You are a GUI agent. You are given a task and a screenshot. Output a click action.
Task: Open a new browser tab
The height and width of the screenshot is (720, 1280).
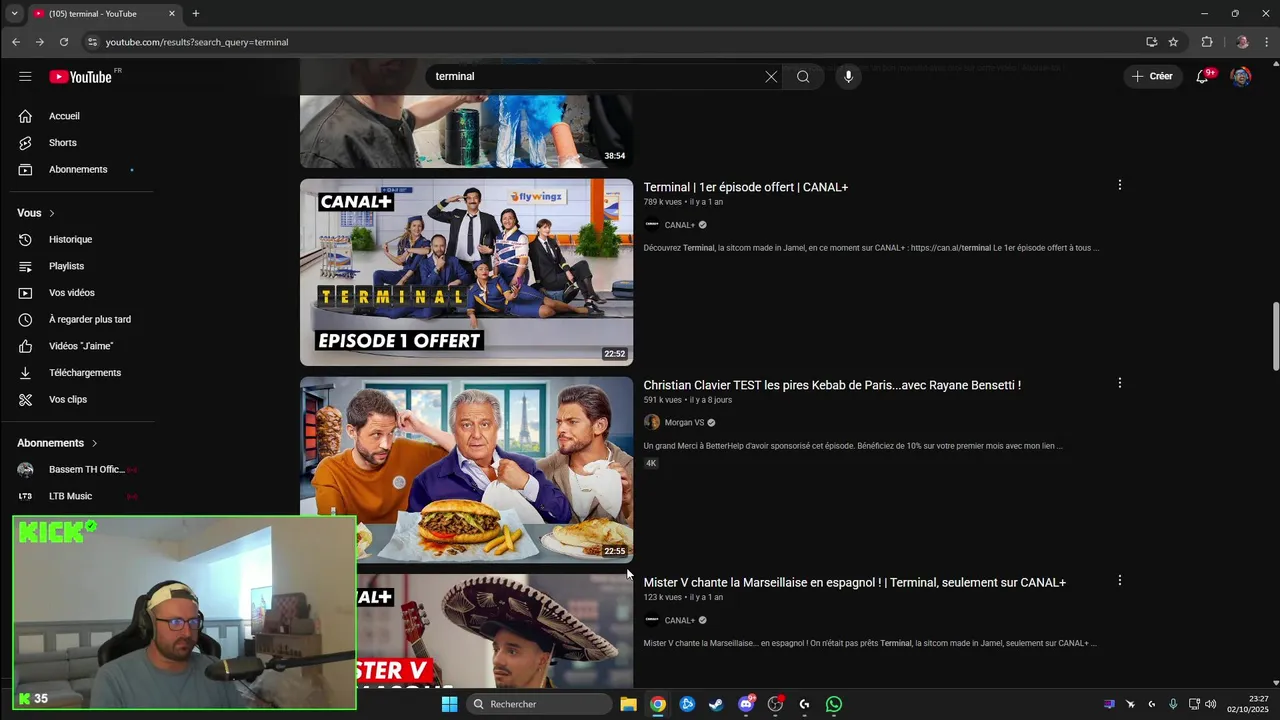click(x=196, y=14)
